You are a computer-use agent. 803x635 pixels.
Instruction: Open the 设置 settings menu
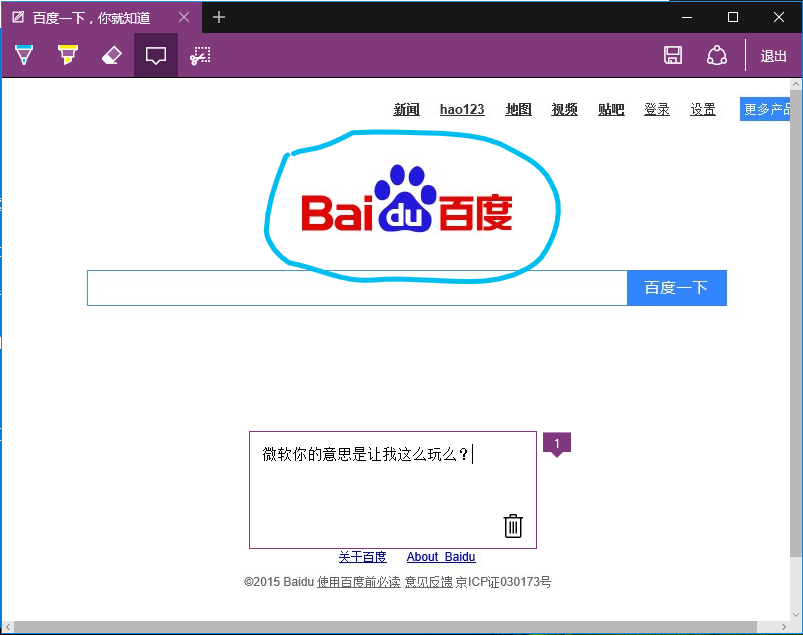coord(703,110)
